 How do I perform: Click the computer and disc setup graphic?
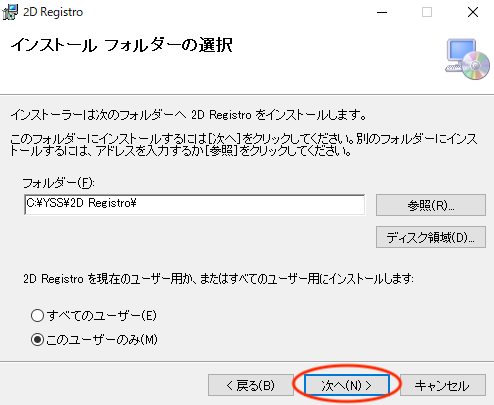tap(467, 59)
